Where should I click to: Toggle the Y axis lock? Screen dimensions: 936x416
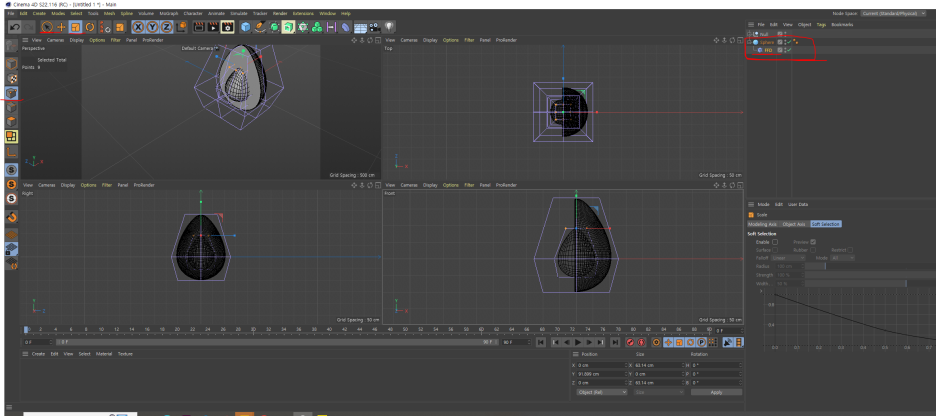(153, 27)
